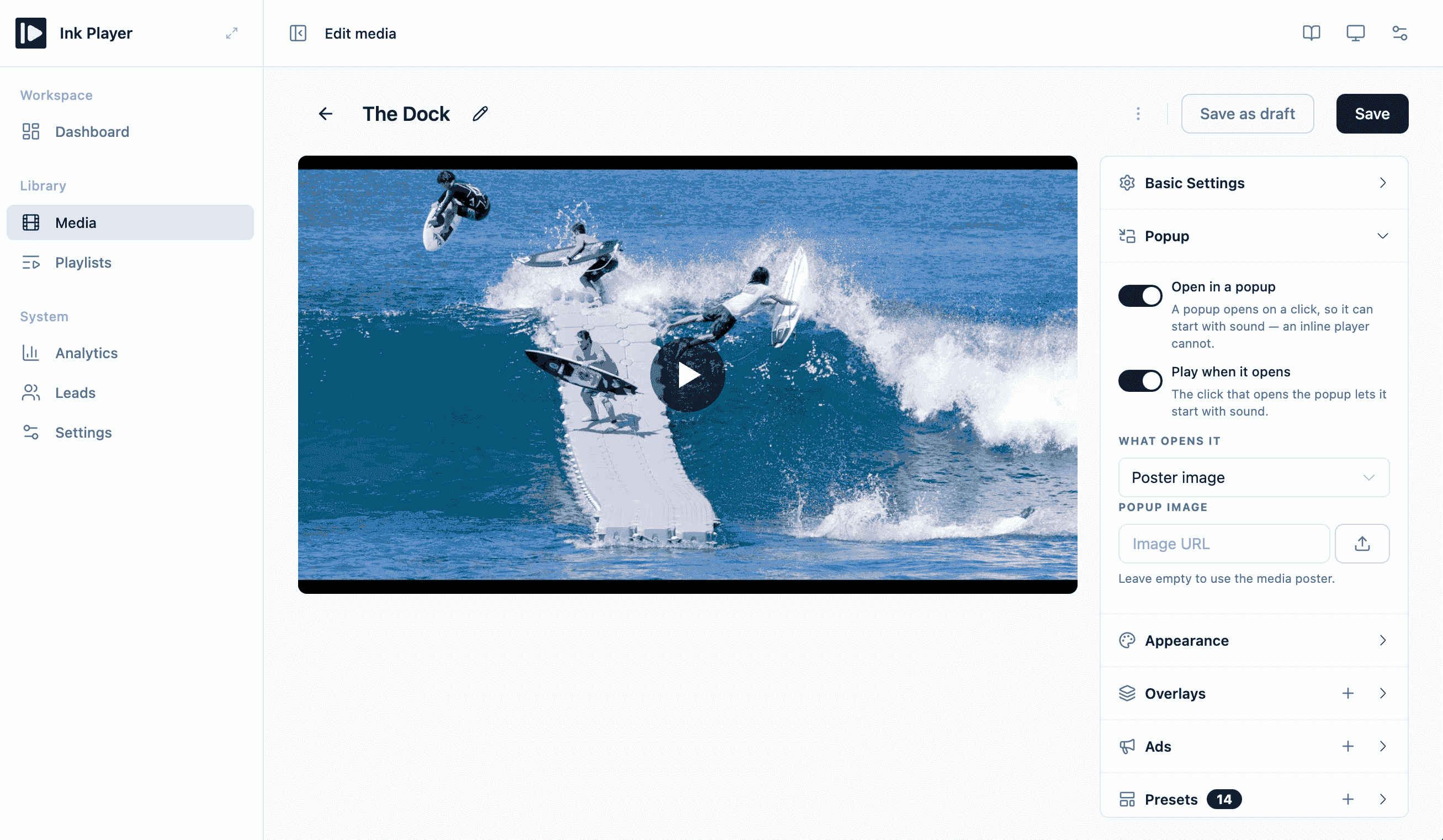Viewport: 1443px width, 840px height.
Task: Expand the Appearance section chevron
Action: click(1383, 640)
